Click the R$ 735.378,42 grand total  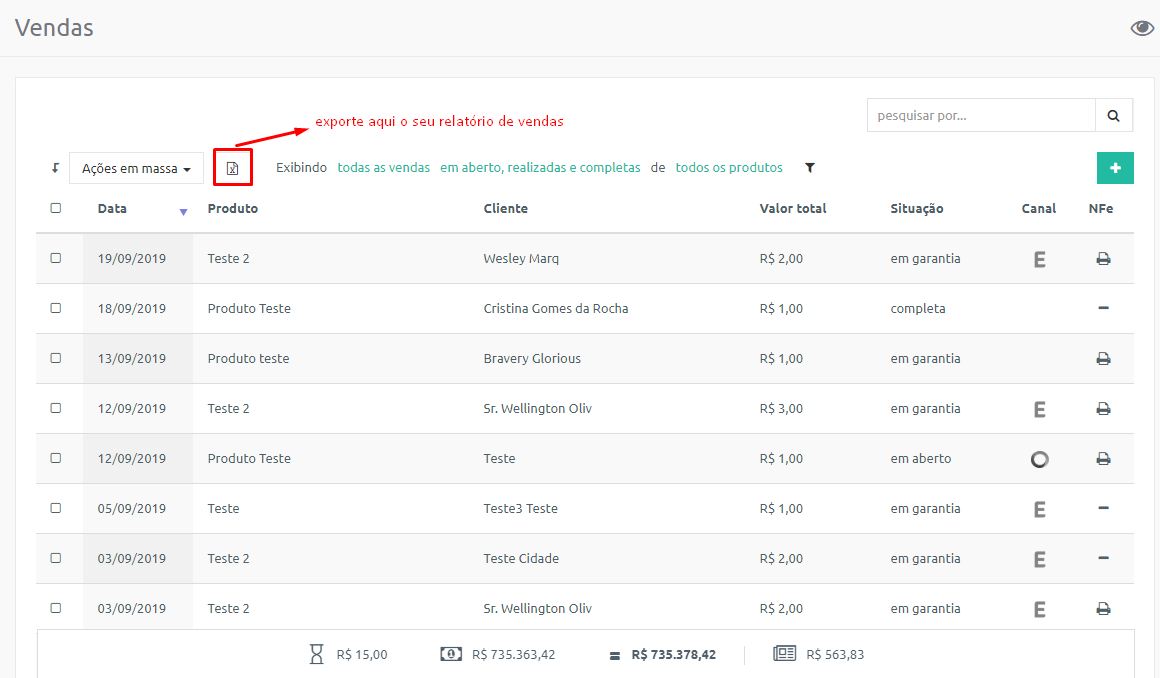pyautogui.click(x=673, y=654)
